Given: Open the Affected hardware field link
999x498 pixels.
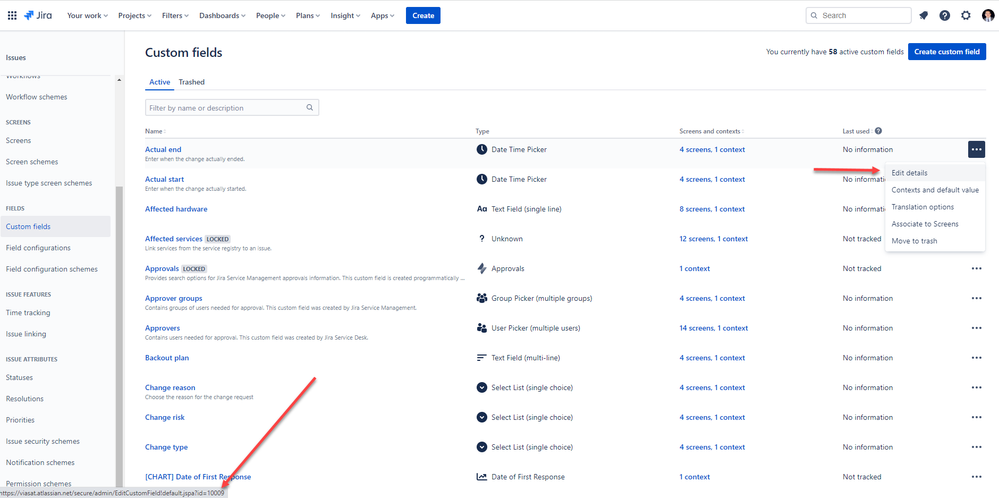Looking at the screenshot, I should click(176, 209).
